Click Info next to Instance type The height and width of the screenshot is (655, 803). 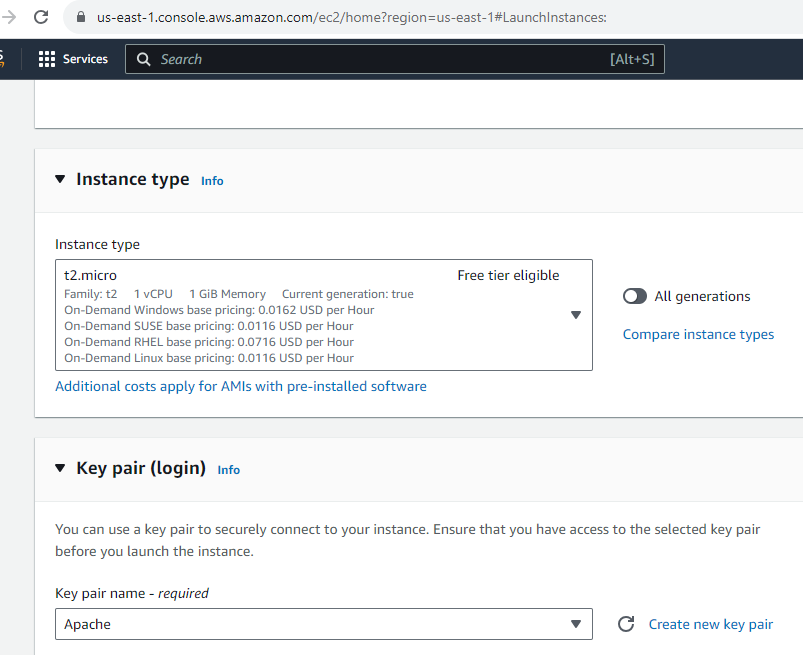coord(212,181)
